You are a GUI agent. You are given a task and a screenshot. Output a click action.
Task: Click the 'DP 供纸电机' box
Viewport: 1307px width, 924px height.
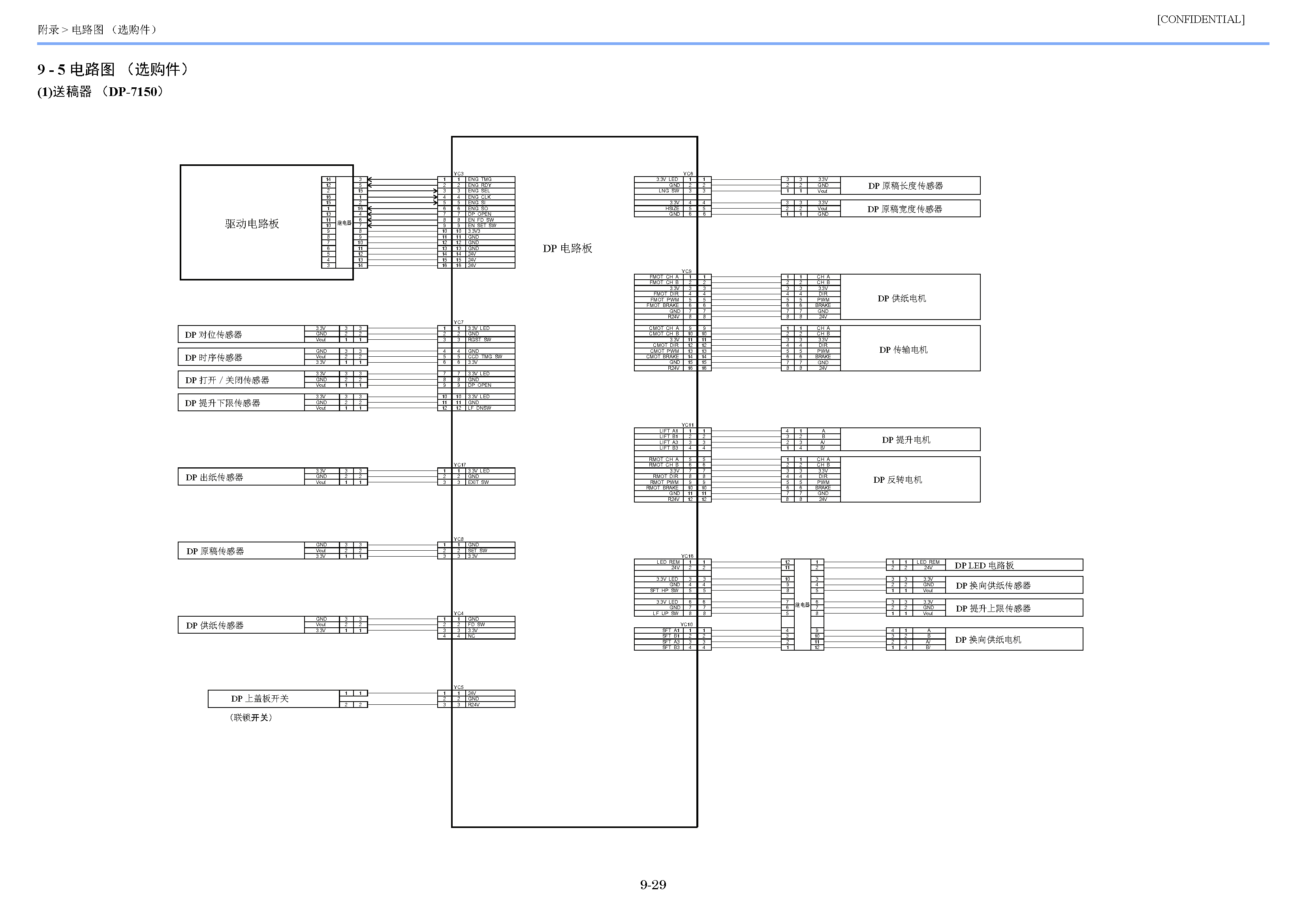click(x=910, y=297)
